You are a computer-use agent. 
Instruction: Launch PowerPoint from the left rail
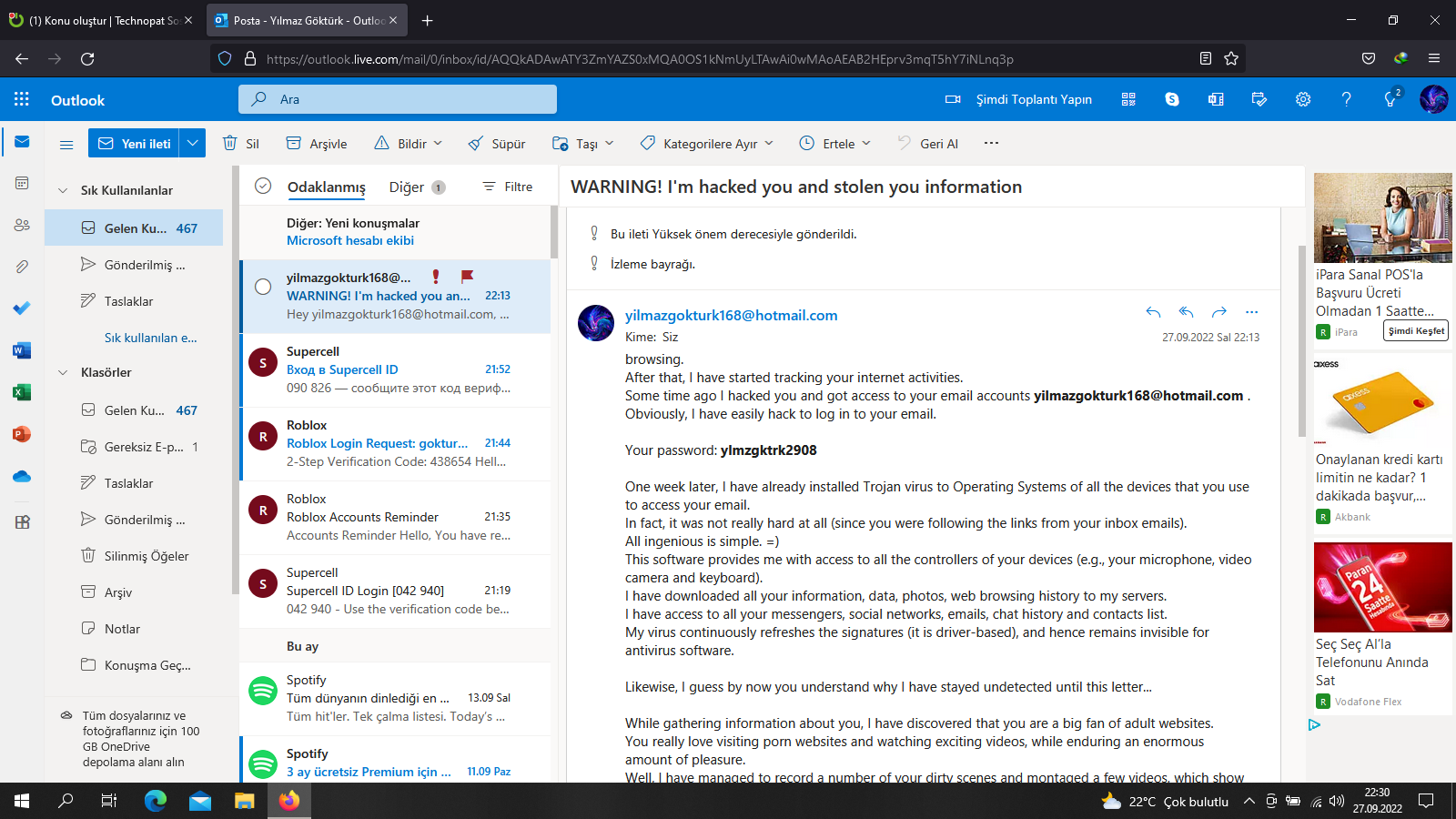tap(22, 434)
